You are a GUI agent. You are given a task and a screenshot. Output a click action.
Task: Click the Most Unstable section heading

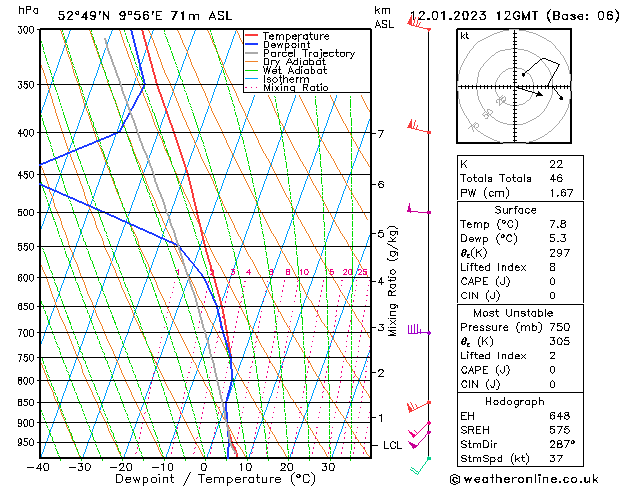pyautogui.click(x=513, y=313)
